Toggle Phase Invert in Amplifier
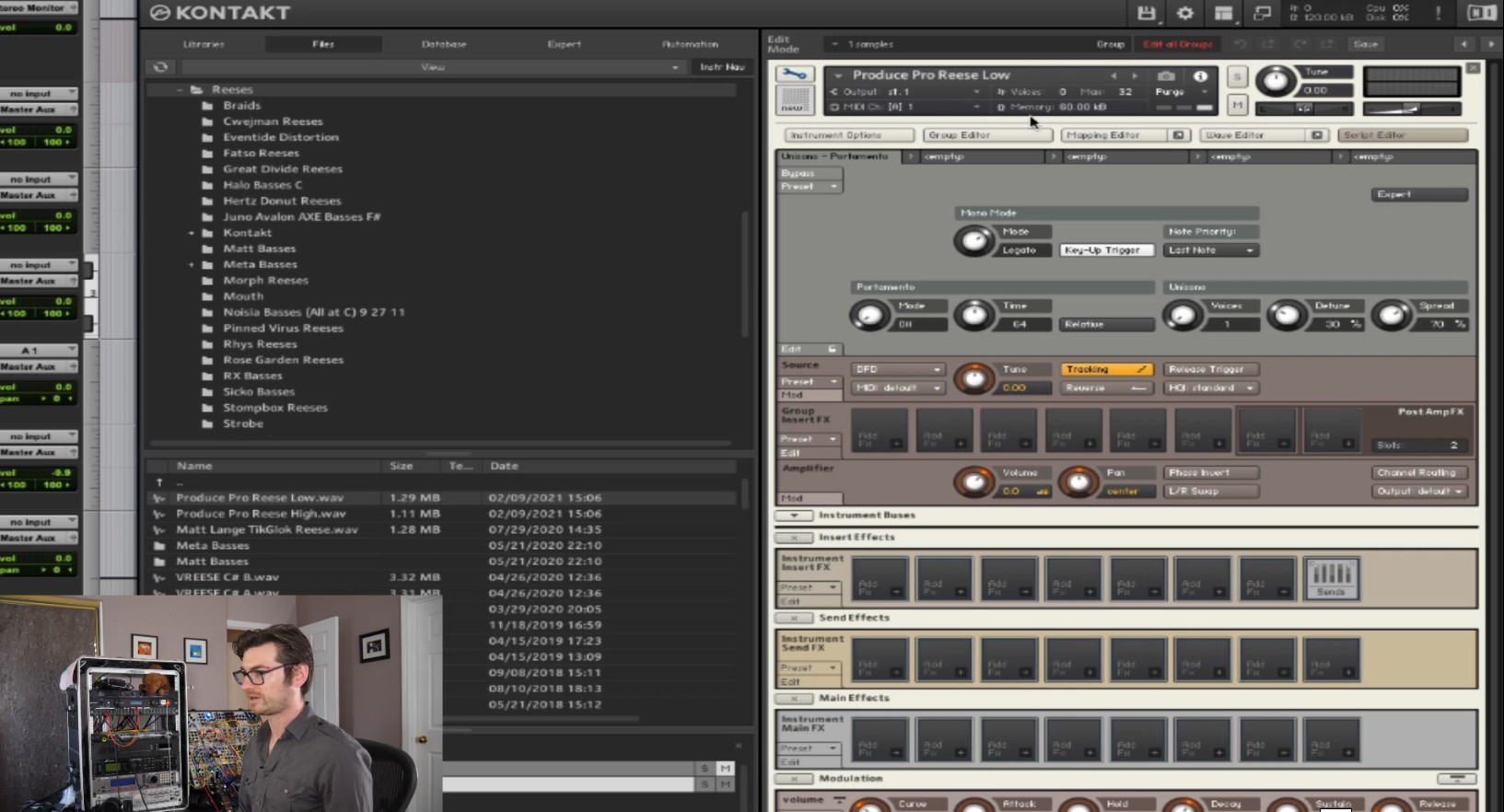 (x=1210, y=472)
